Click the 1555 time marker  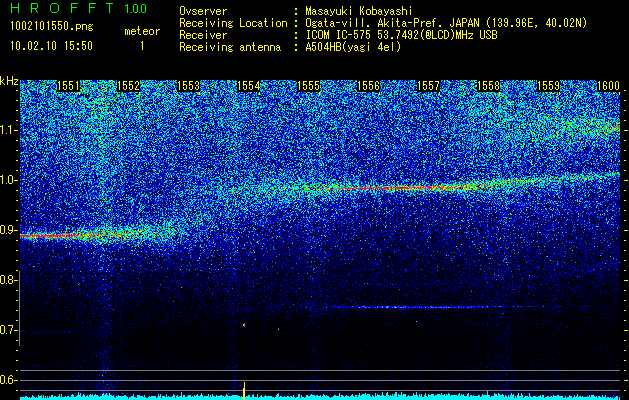[x=308, y=86]
